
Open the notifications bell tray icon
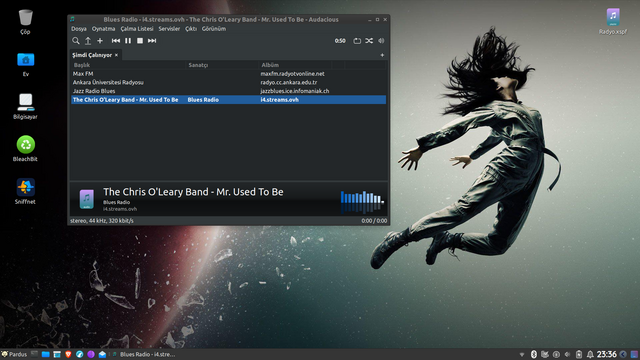[x=590, y=354]
